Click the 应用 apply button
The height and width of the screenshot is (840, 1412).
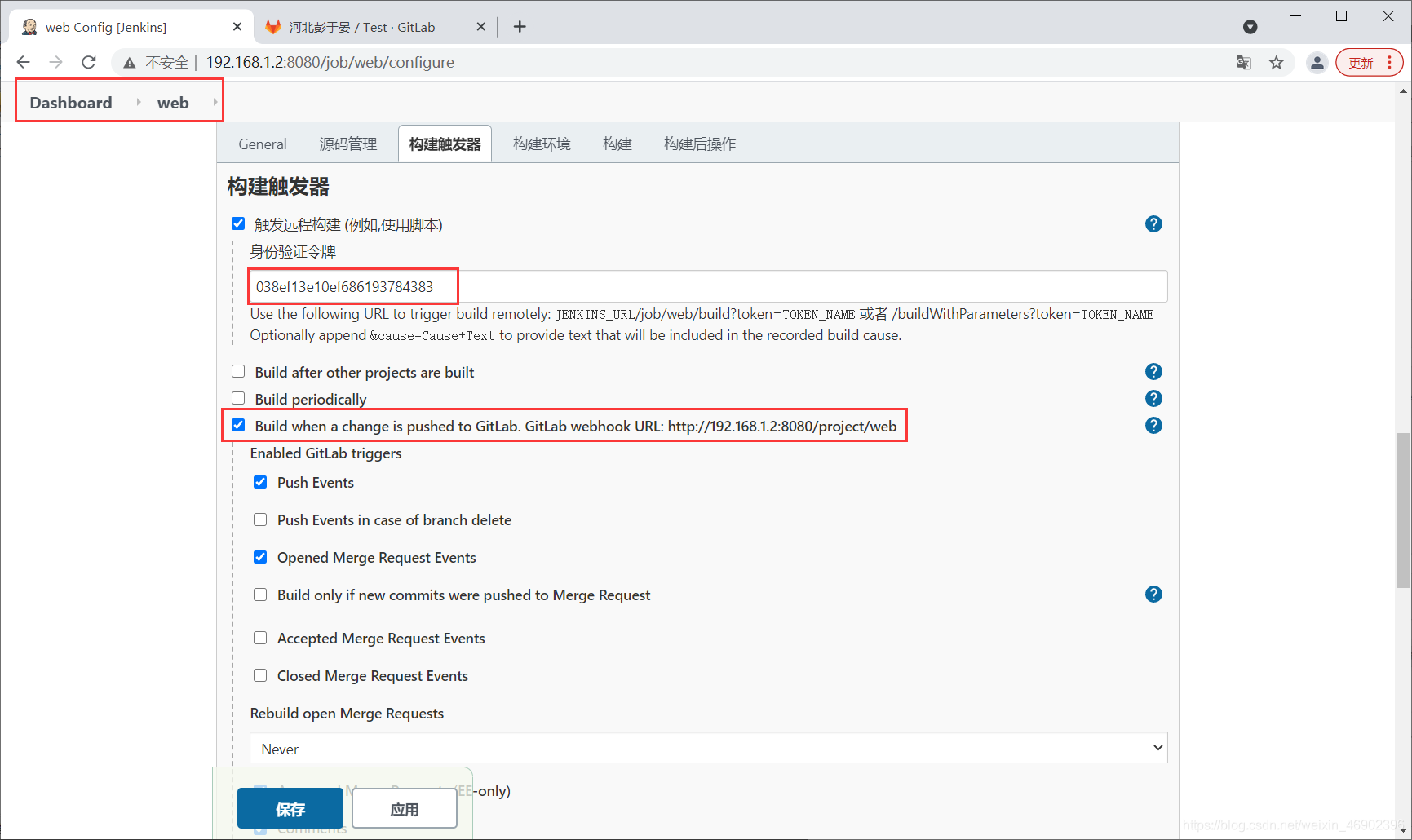tap(405, 809)
